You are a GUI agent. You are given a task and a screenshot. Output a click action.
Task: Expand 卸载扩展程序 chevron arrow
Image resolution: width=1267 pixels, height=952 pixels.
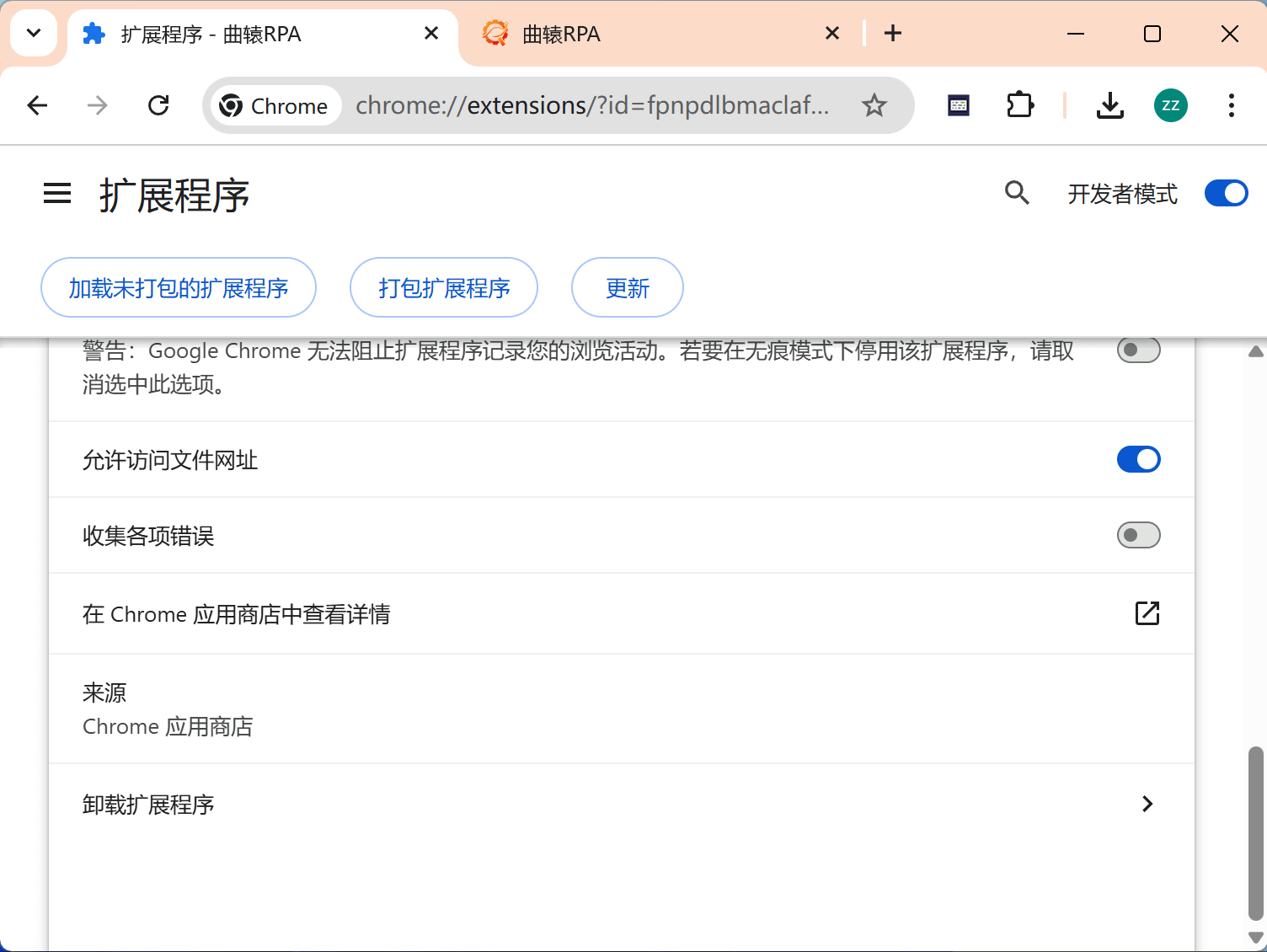tap(1147, 804)
